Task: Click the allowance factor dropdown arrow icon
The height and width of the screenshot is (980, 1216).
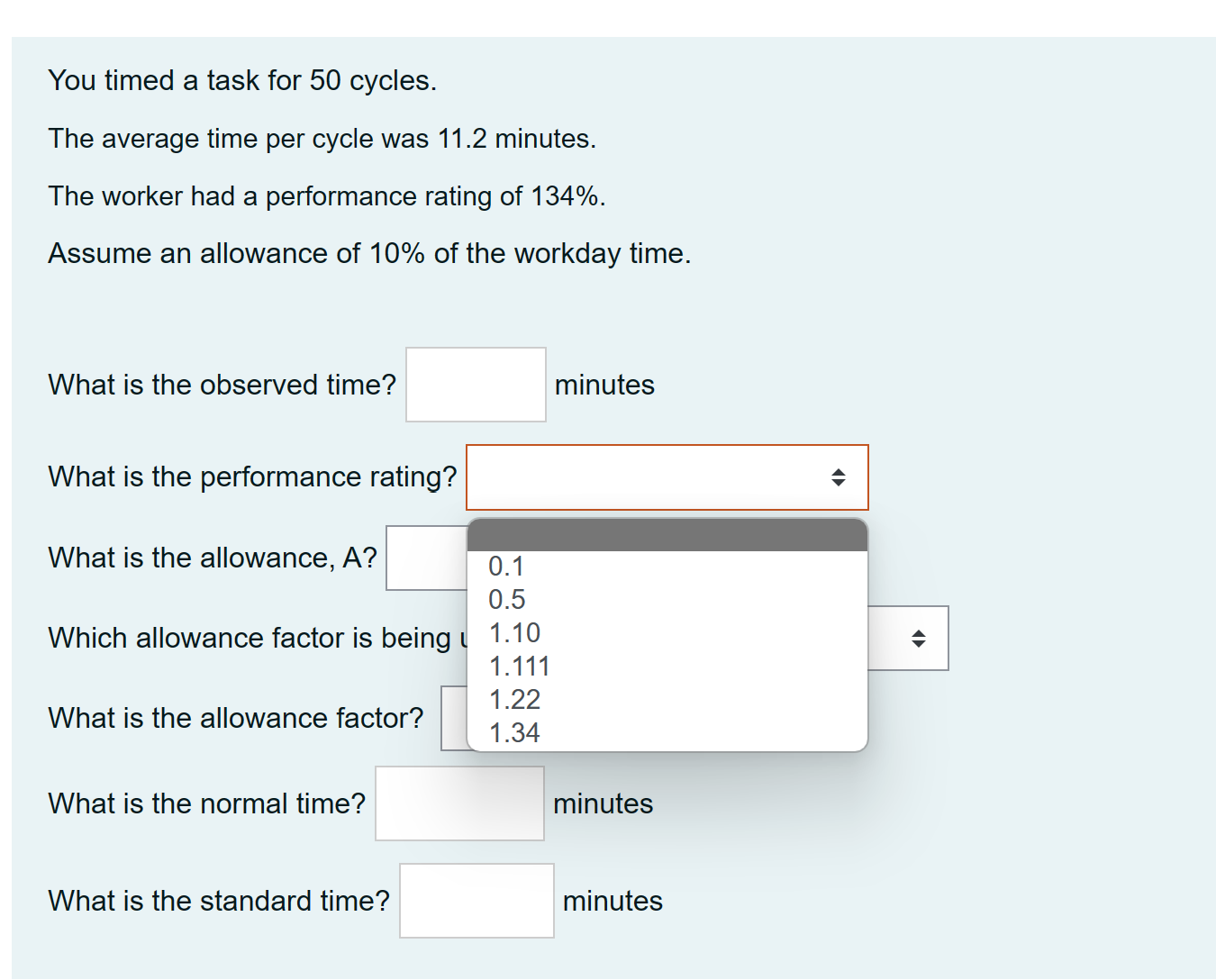Action: coord(920,638)
